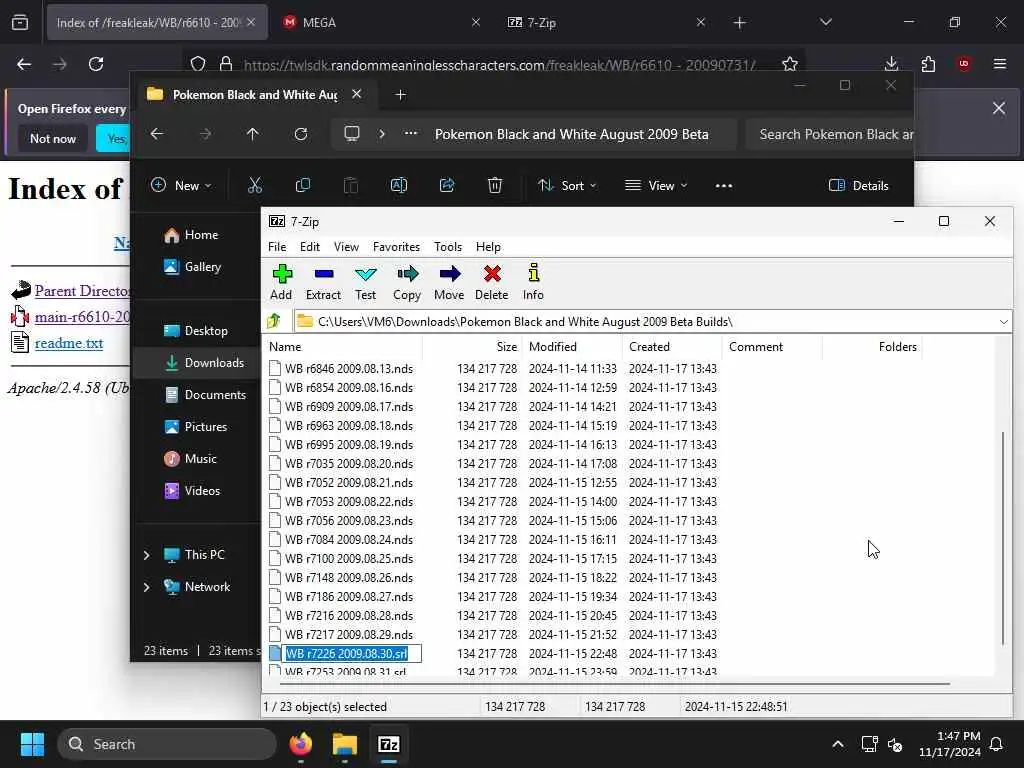Open Firefox downloads panel
The width and height of the screenshot is (1024, 768).
(x=891, y=64)
